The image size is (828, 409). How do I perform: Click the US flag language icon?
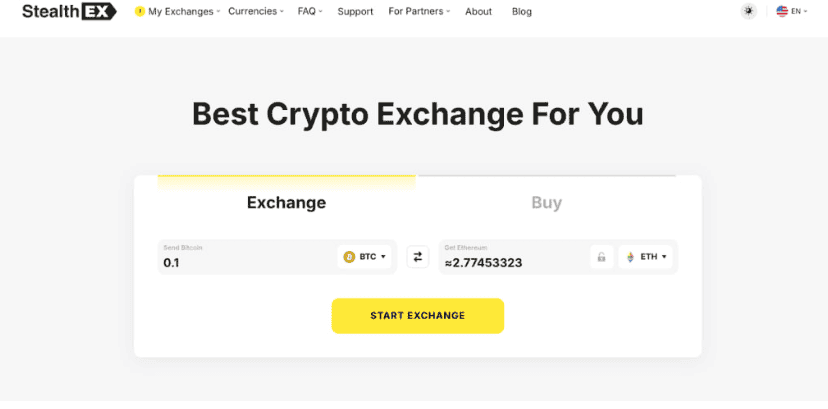[x=782, y=12]
